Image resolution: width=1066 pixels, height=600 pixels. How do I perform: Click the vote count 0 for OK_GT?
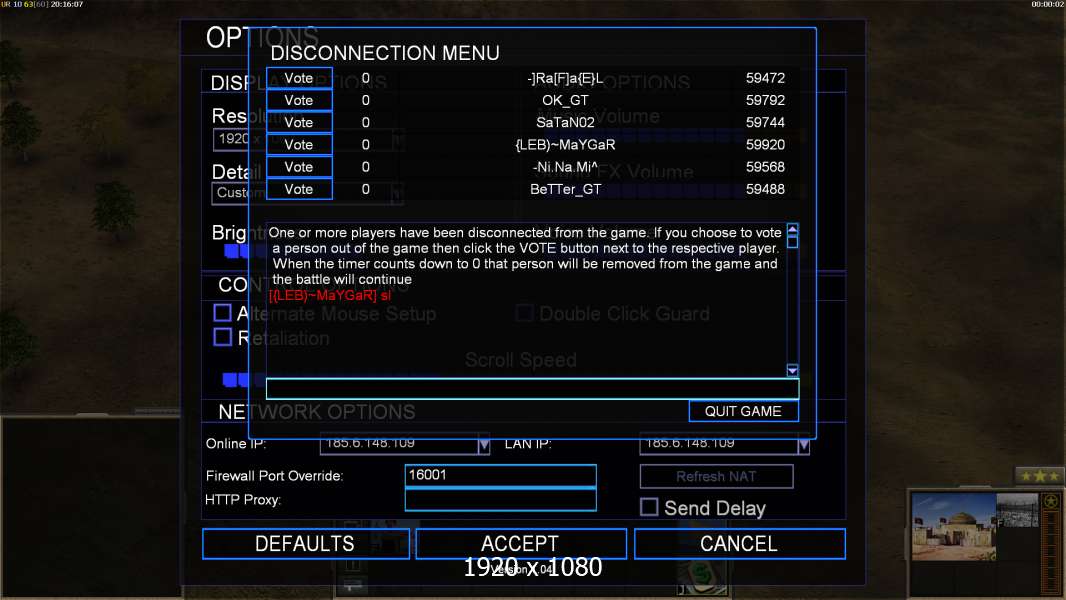pyautogui.click(x=366, y=101)
